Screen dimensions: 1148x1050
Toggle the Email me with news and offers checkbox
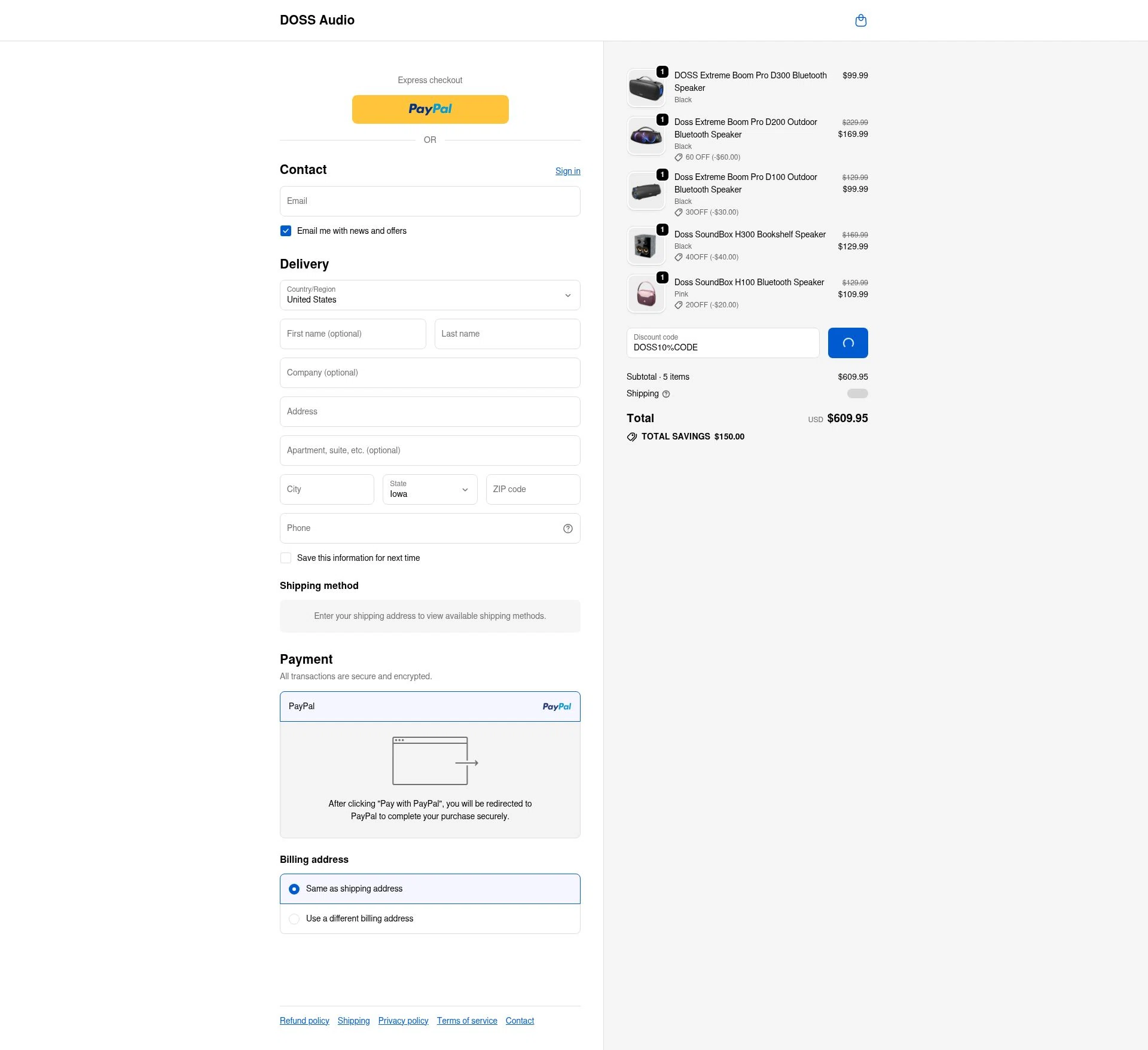286,230
